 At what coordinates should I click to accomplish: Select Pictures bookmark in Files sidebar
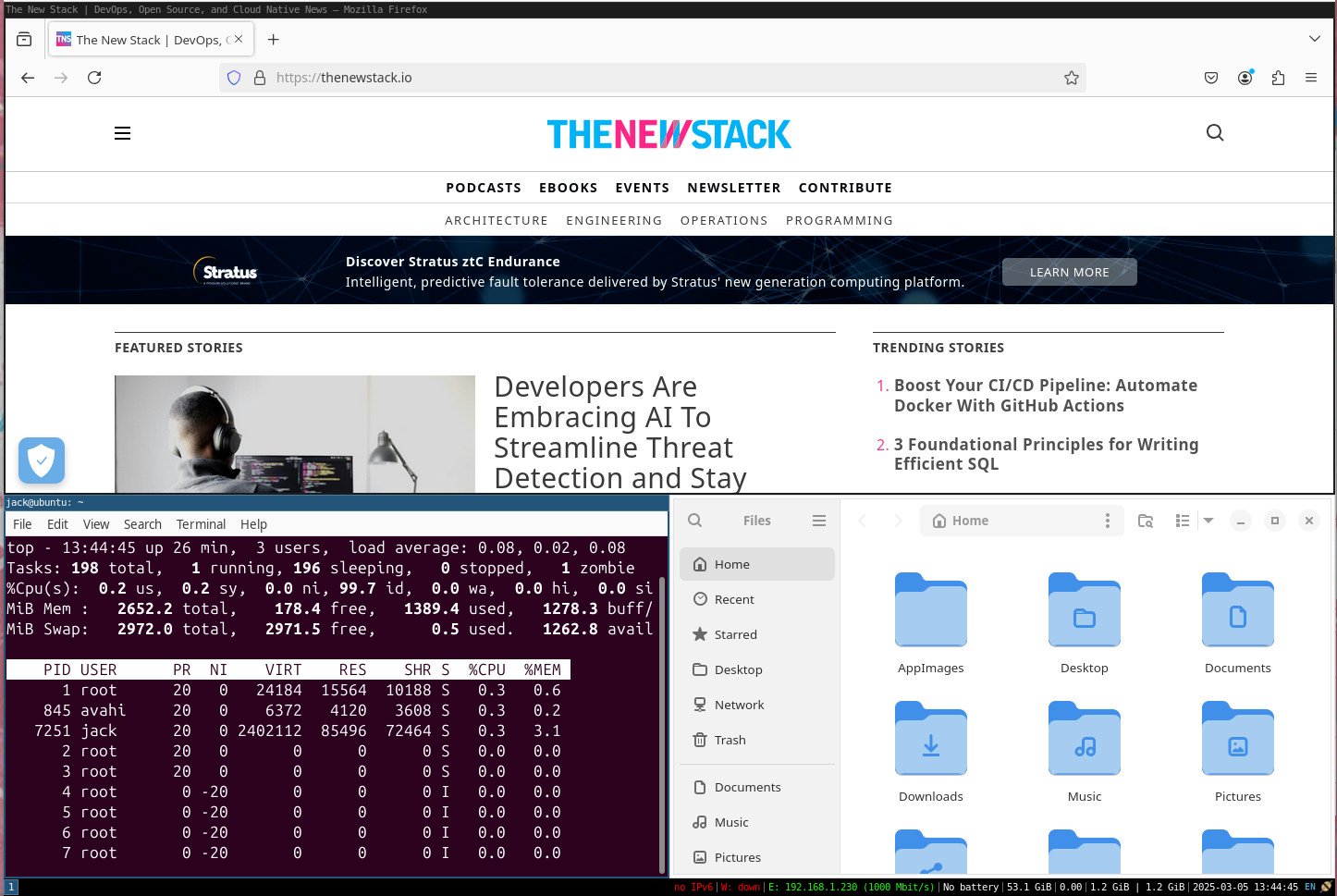(x=757, y=857)
